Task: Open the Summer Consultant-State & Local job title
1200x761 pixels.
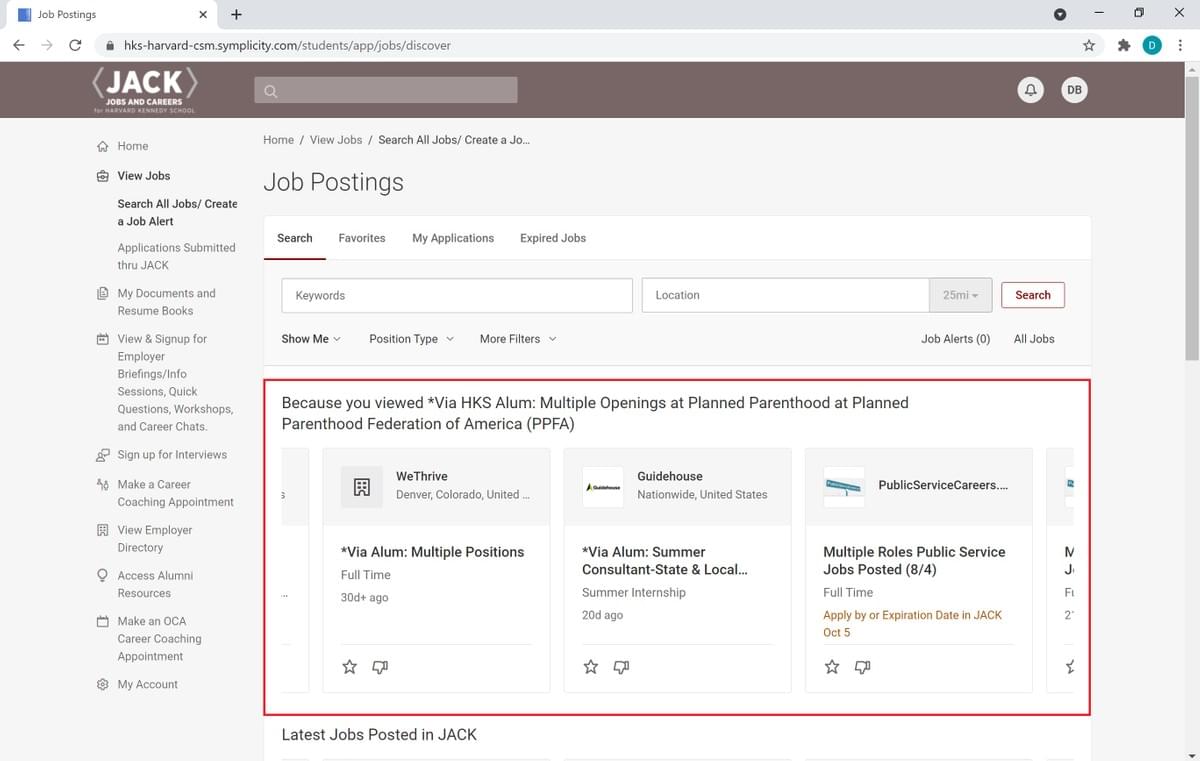Action: (x=665, y=561)
